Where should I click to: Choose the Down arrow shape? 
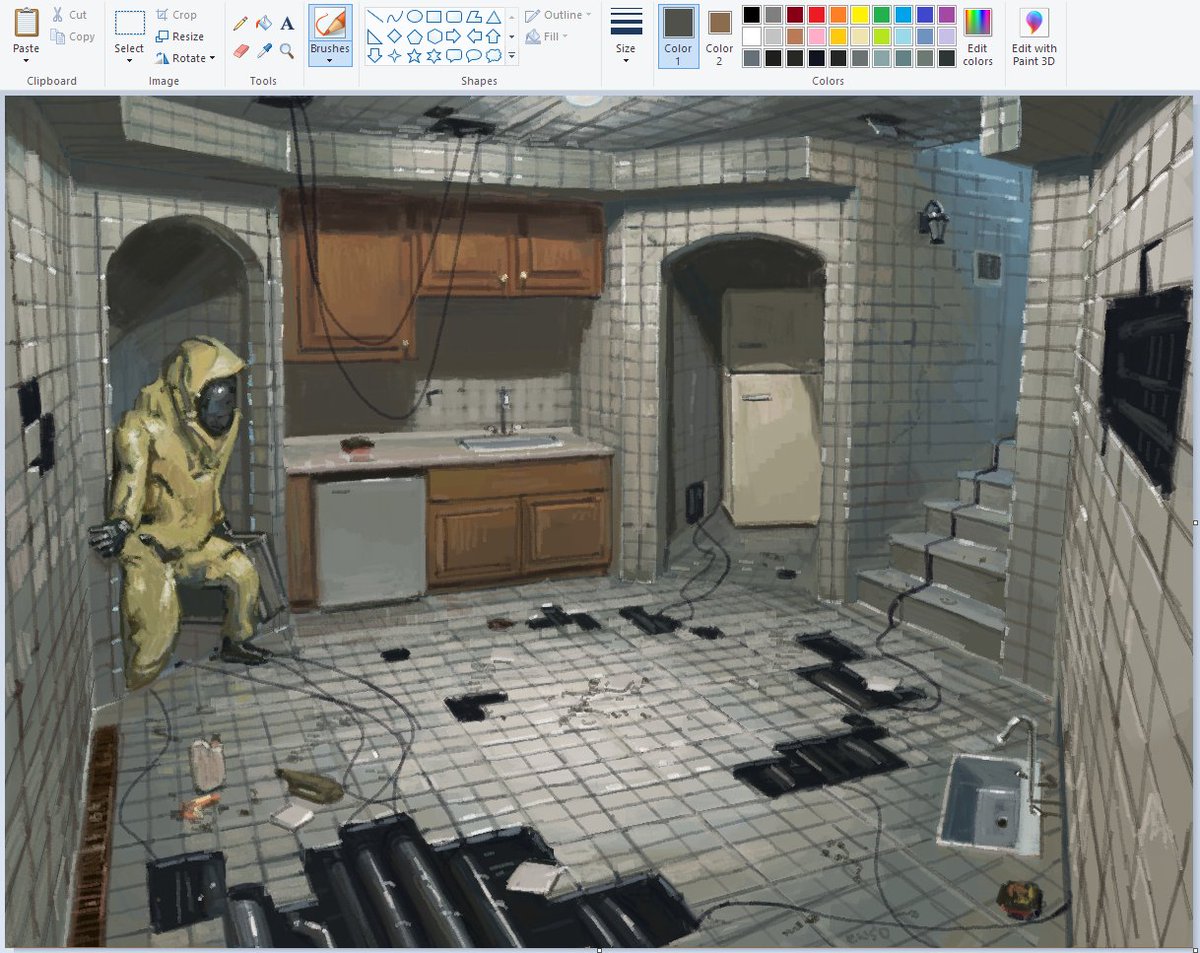(x=375, y=55)
